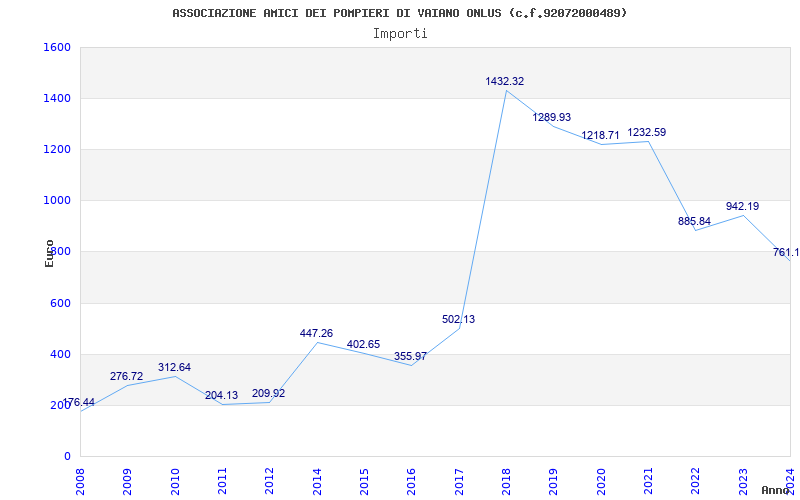Click data label 885.84
The image size is (800, 500).
click(694, 221)
